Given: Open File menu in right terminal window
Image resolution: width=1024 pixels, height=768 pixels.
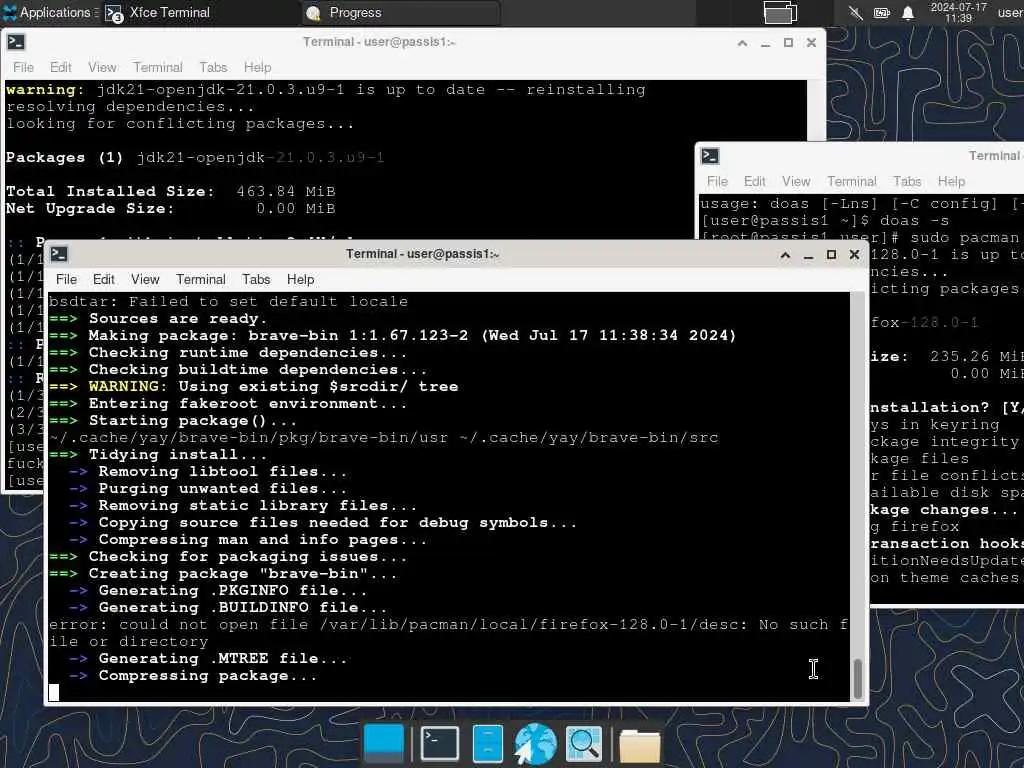Looking at the screenshot, I should click(x=717, y=182).
